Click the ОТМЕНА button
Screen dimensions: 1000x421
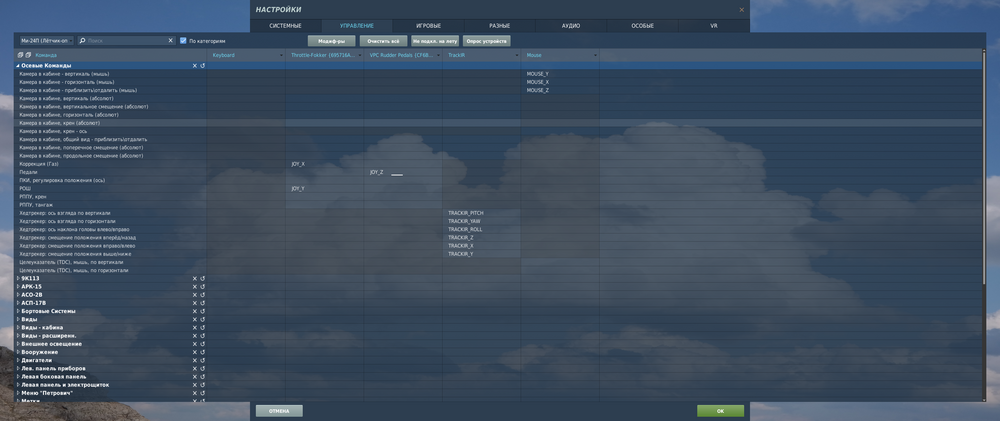point(279,411)
